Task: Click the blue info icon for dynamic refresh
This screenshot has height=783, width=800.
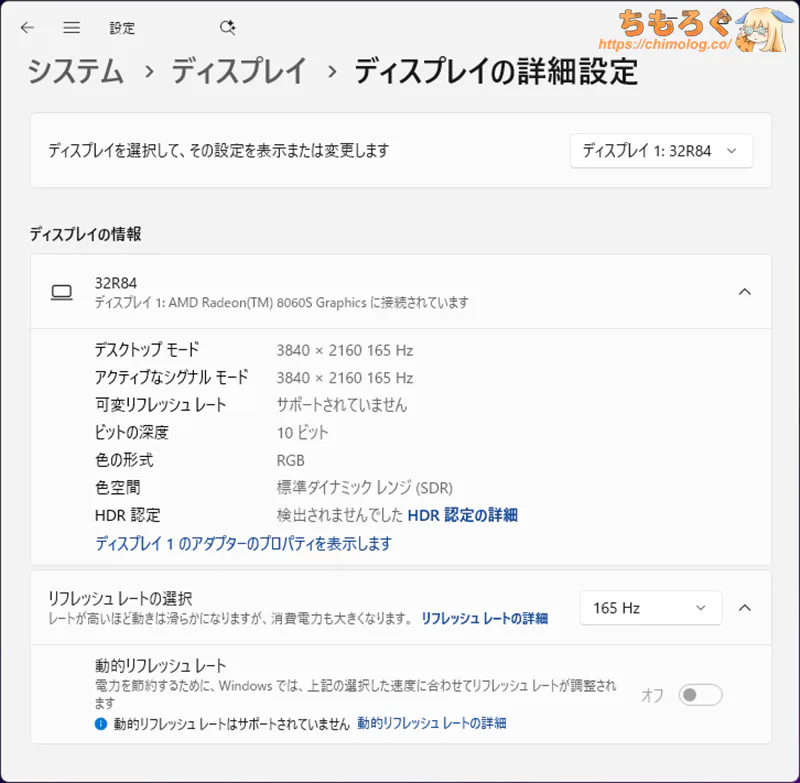Action: [100, 723]
